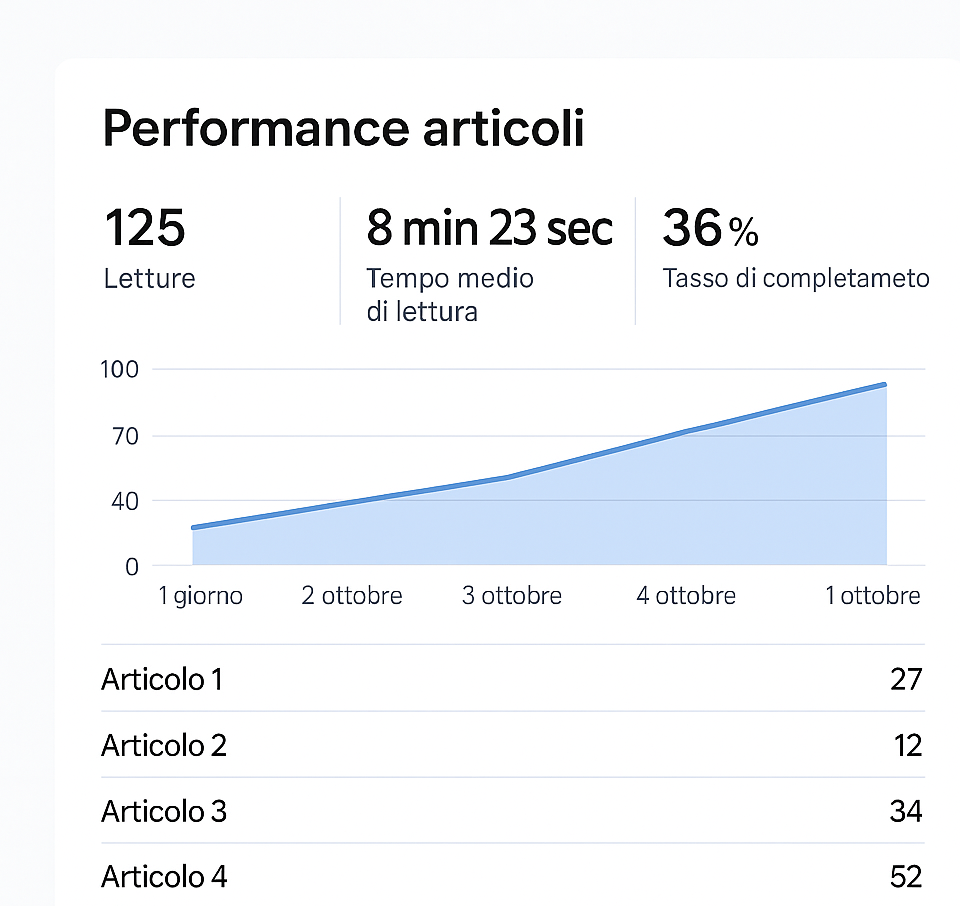The height and width of the screenshot is (906, 960).
Task: Click the value 27 for Articolo 1
Action: (905, 679)
